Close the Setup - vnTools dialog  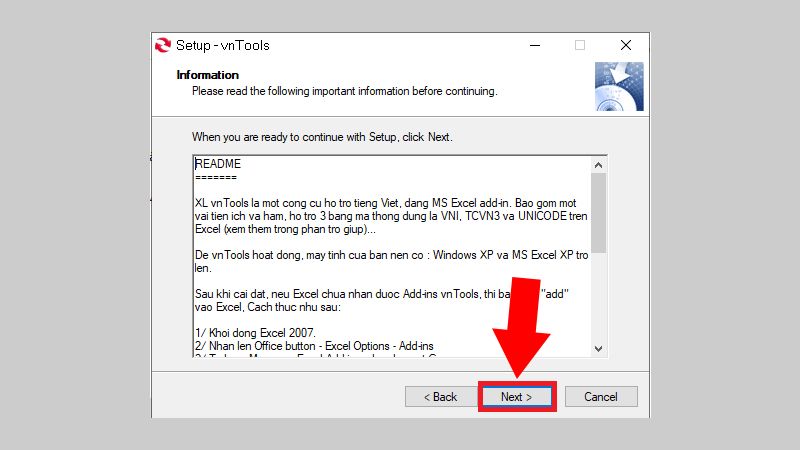point(626,45)
